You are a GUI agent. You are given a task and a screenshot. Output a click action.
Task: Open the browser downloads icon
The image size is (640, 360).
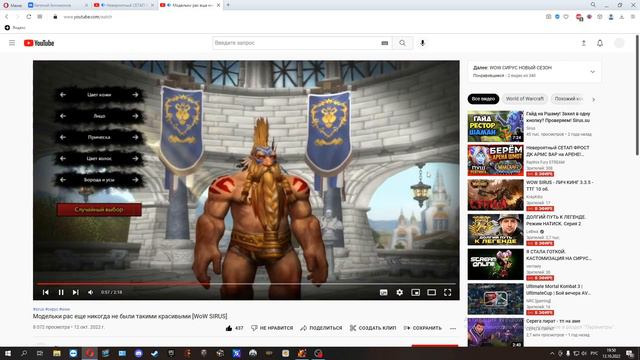click(622, 17)
